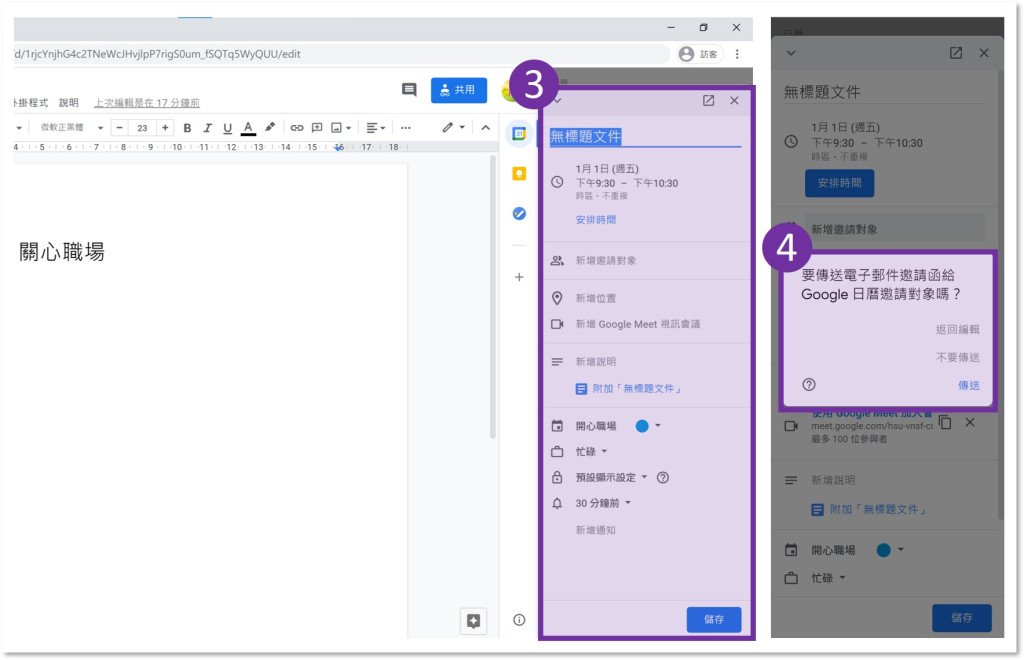Choose the blue event color swatch

642,426
